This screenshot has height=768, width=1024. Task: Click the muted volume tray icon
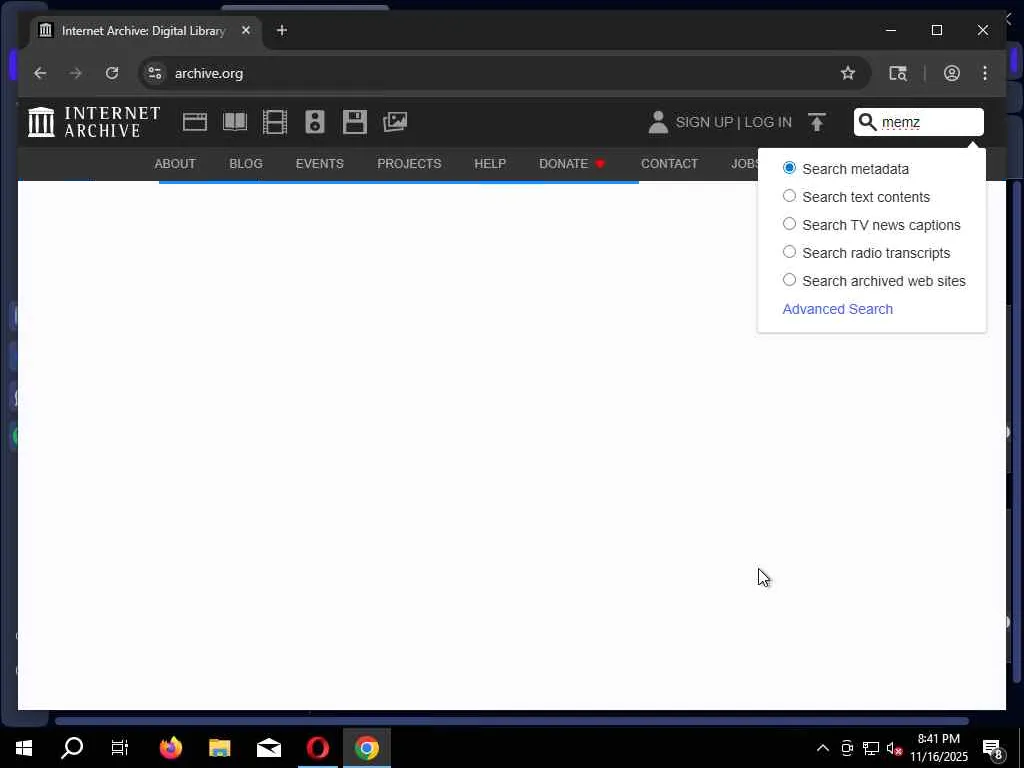pos(894,748)
